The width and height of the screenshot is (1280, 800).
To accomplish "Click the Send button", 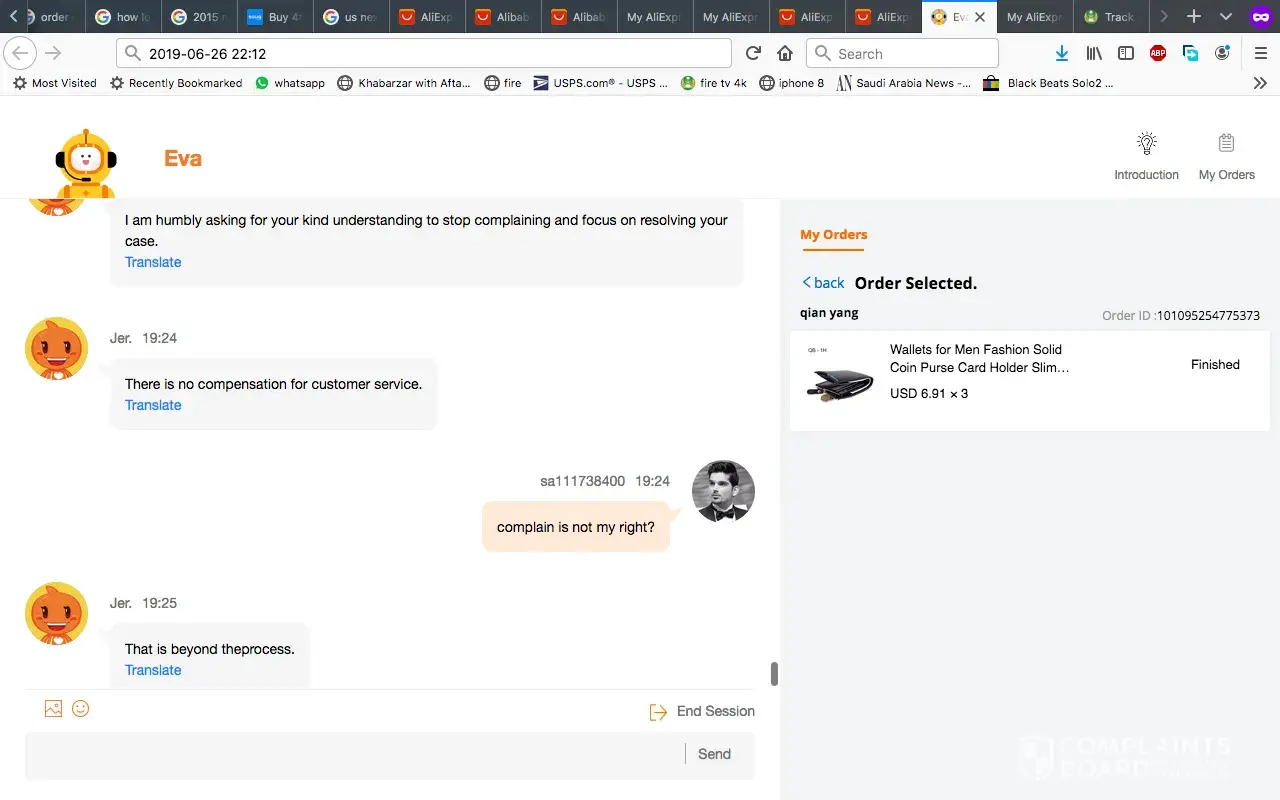I will (x=714, y=754).
